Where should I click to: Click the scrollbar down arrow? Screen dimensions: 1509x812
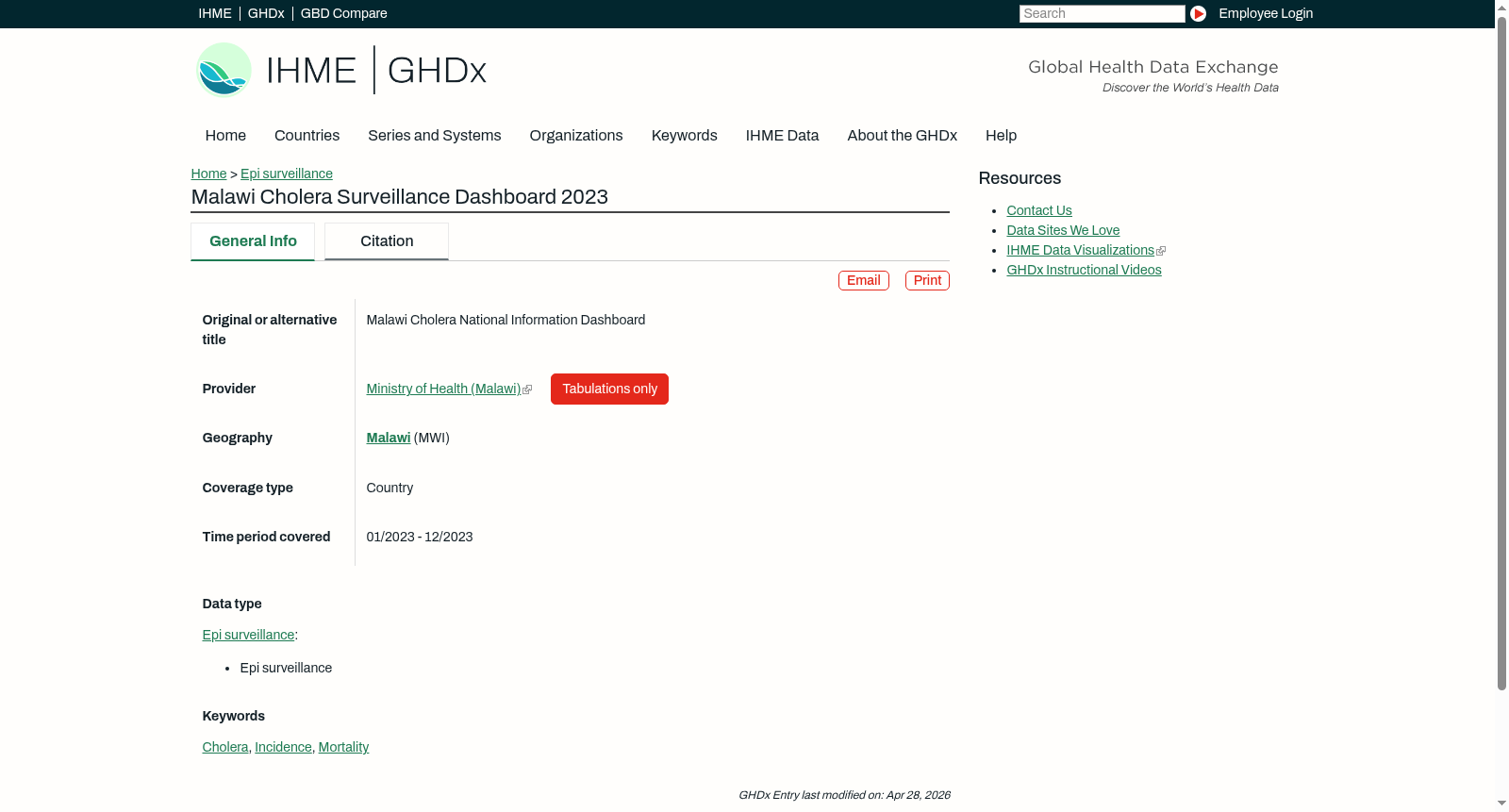(x=1501, y=804)
